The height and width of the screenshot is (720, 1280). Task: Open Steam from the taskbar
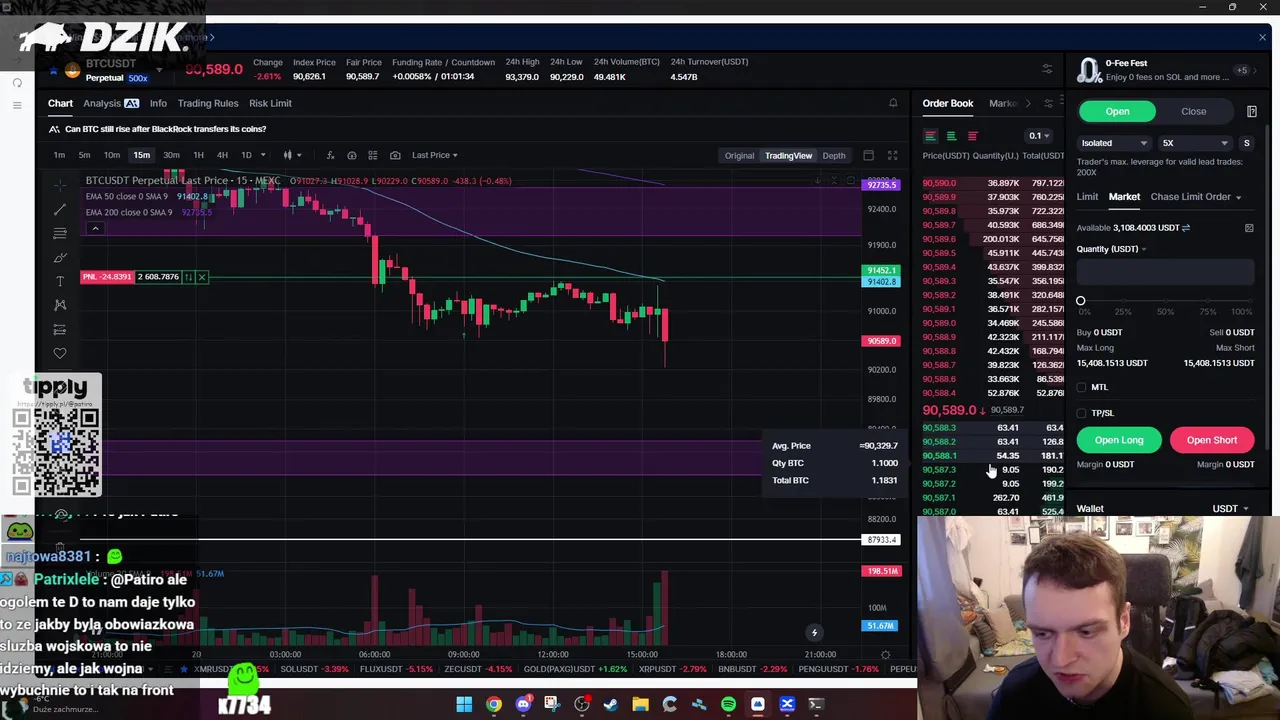pyautogui.click(x=611, y=704)
